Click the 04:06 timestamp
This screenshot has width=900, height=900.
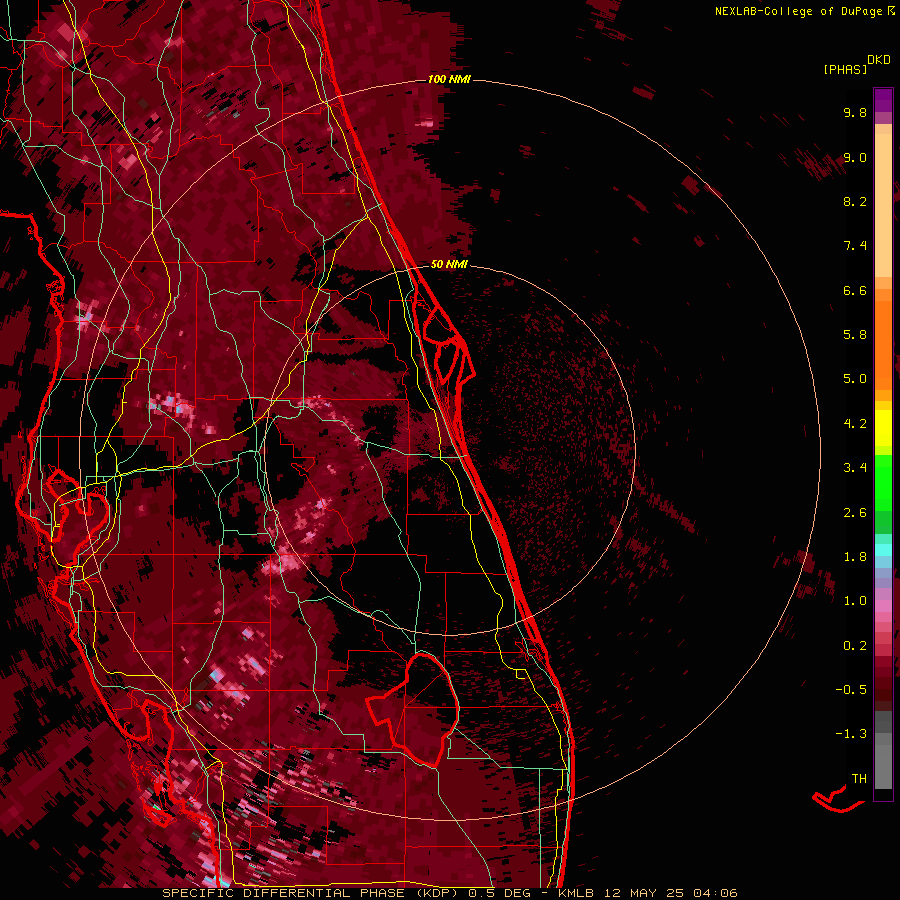[x=715, y=893]
